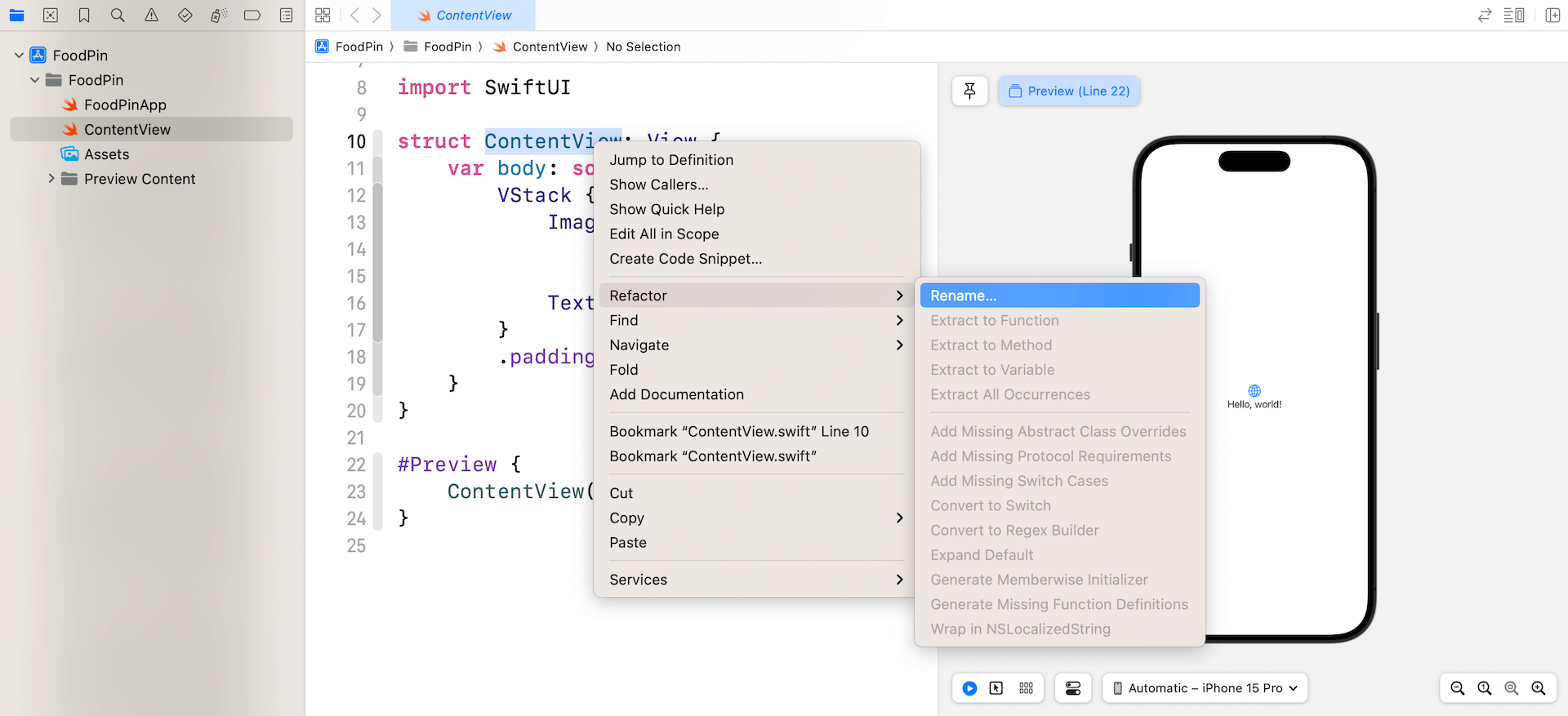Go forward with the right chevron
The width and height of the screenshot is (1568, 716).
click(376, 15)
